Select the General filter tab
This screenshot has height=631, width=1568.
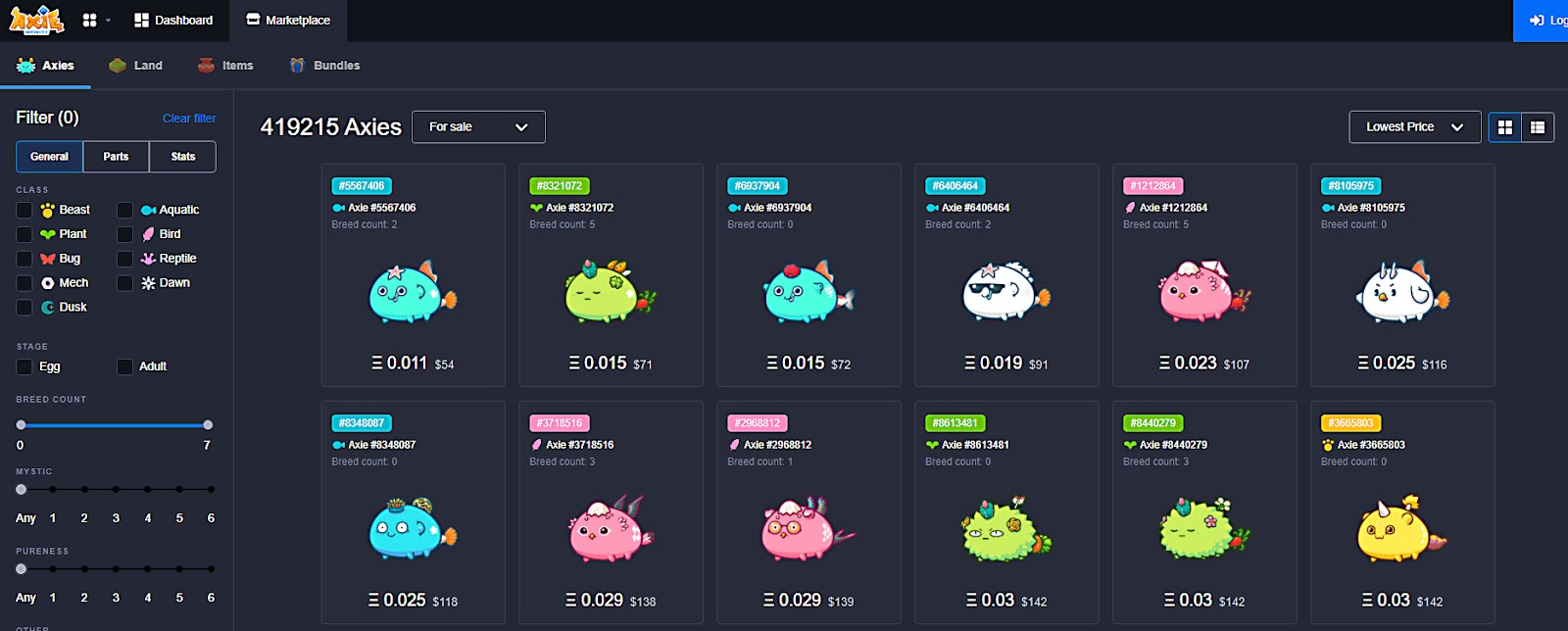(49, 157)
